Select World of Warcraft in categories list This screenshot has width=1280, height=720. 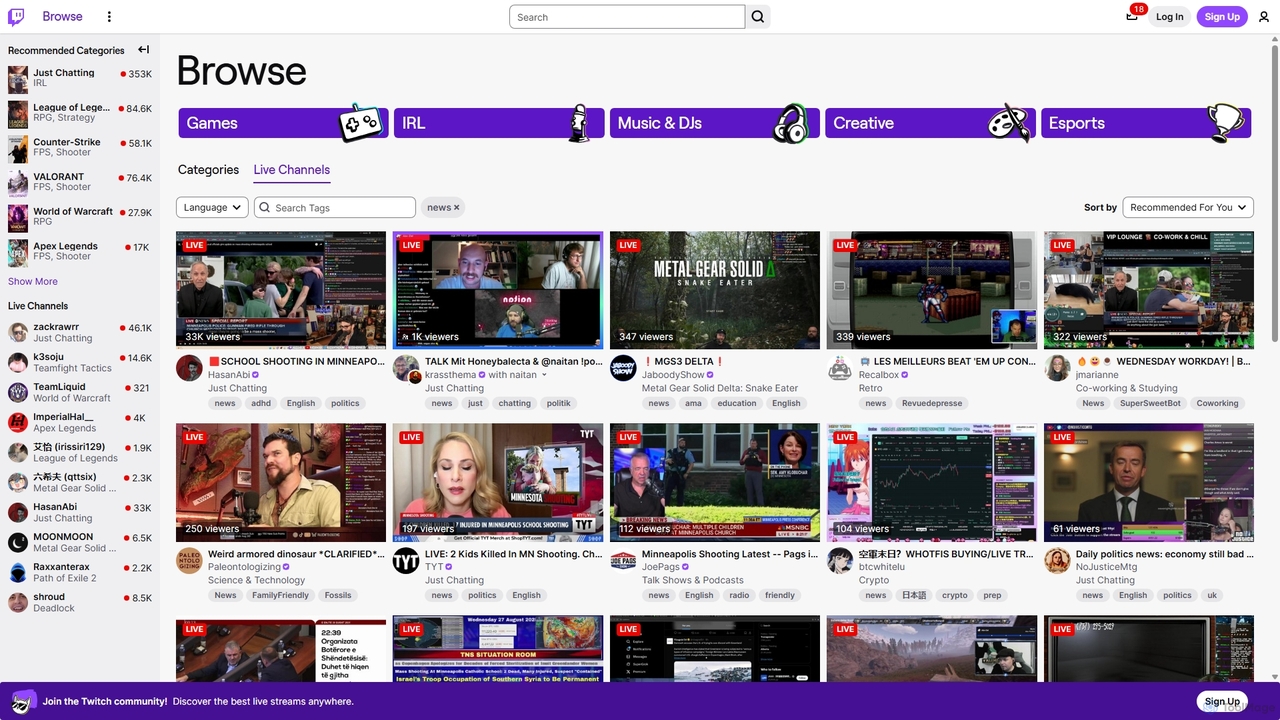(80, 217)
